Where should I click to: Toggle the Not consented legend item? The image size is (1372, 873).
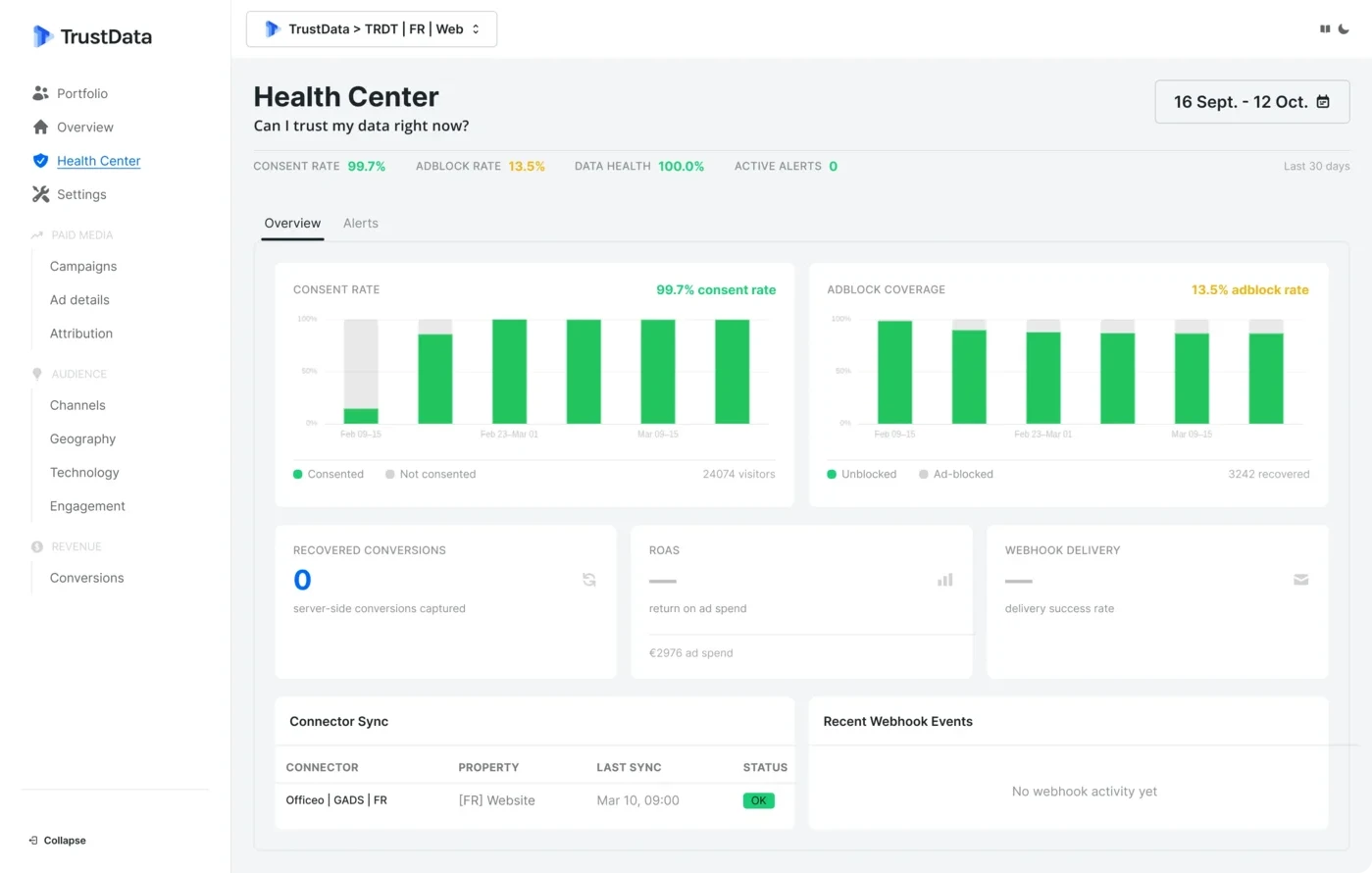(431, 474)
